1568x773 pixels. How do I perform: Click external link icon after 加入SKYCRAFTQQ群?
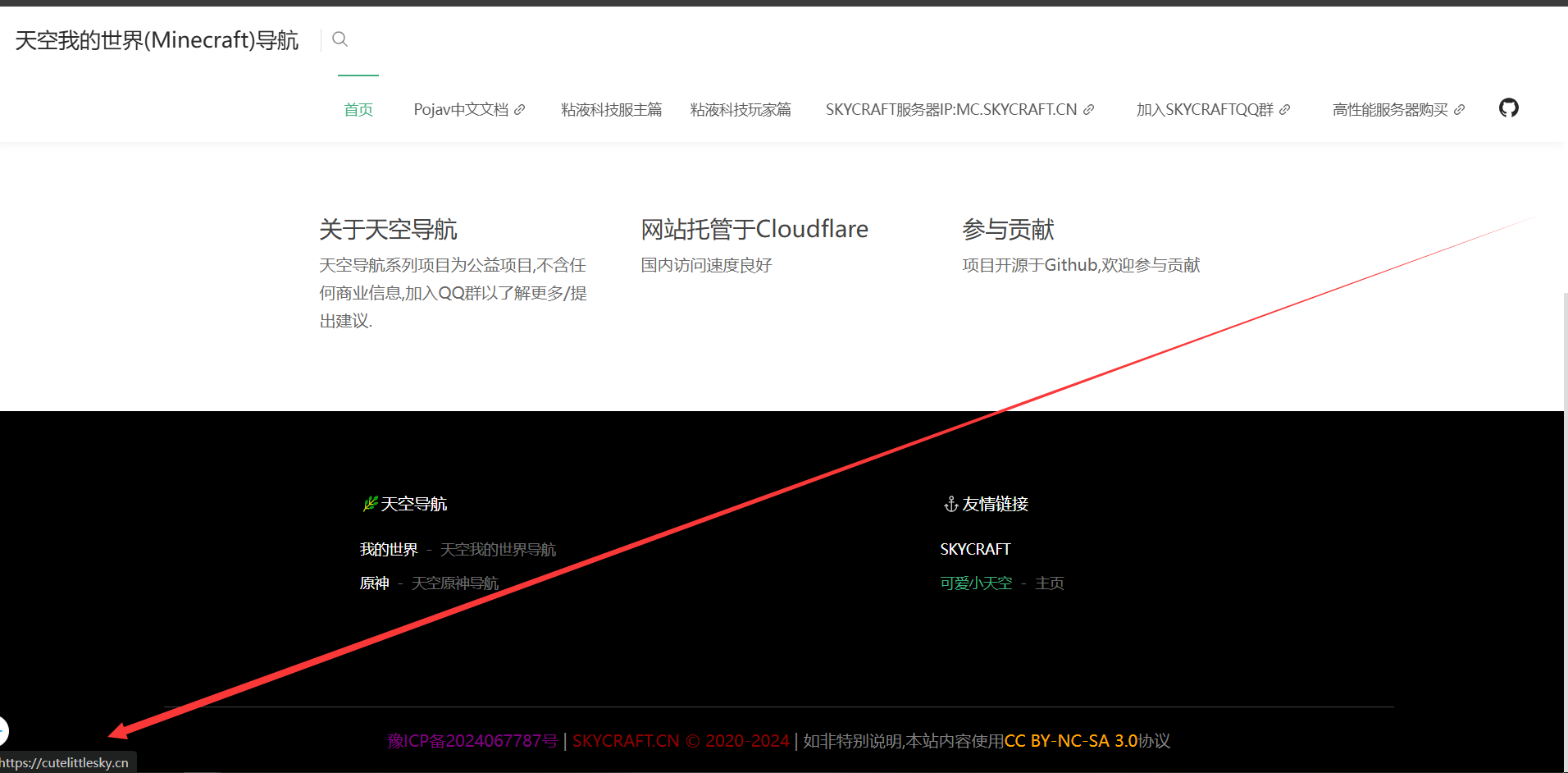(x=1284, y=110)
